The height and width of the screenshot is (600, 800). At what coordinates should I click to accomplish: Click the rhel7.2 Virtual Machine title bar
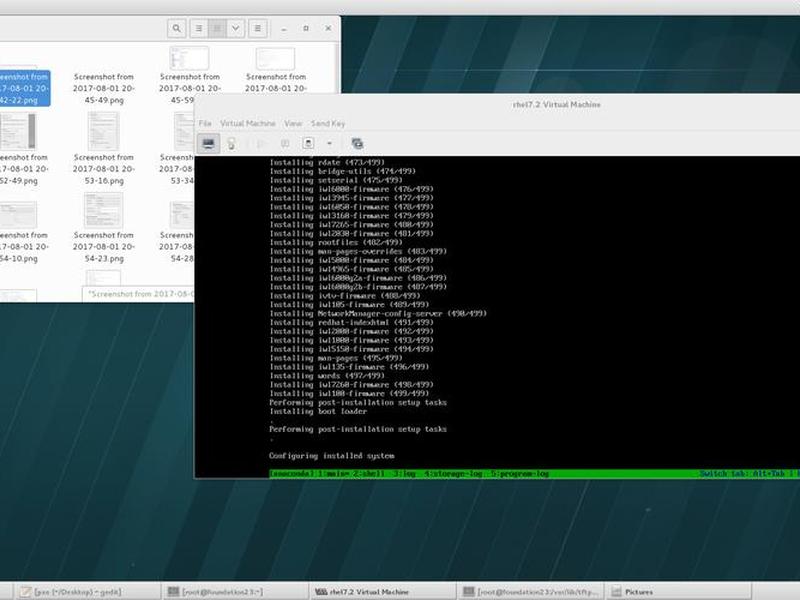(557, 105)
